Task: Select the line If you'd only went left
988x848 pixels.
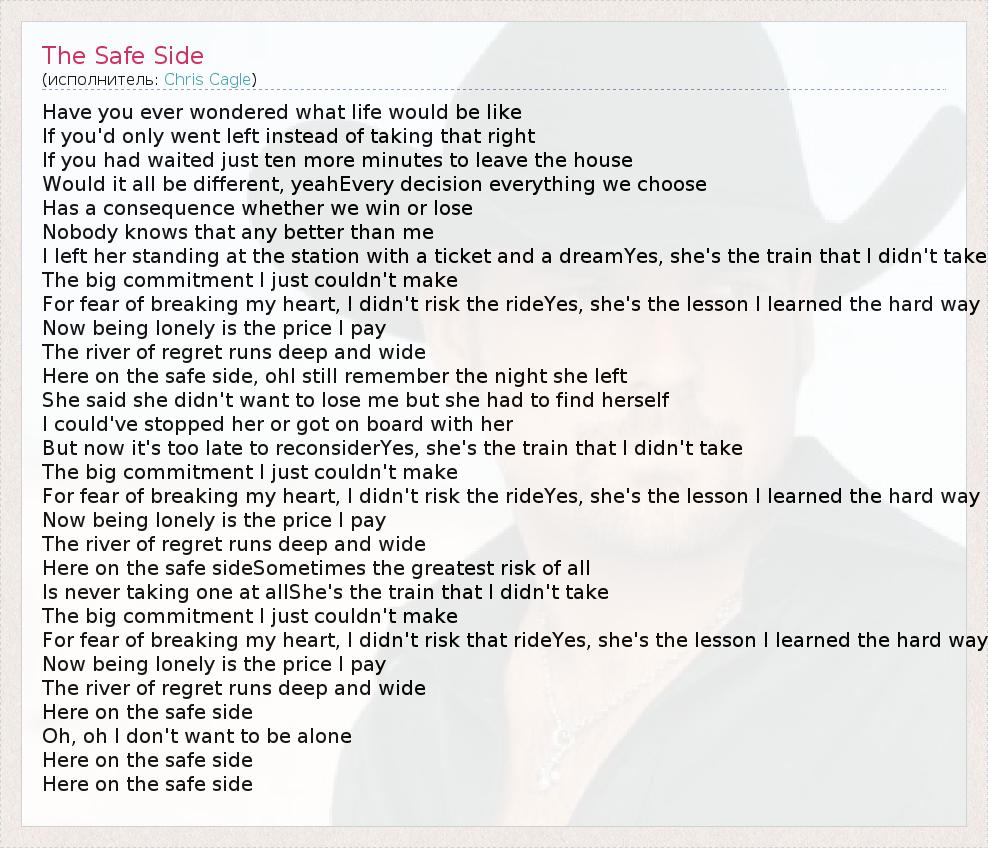Action: pyautogui.click(x=289, y=136)
